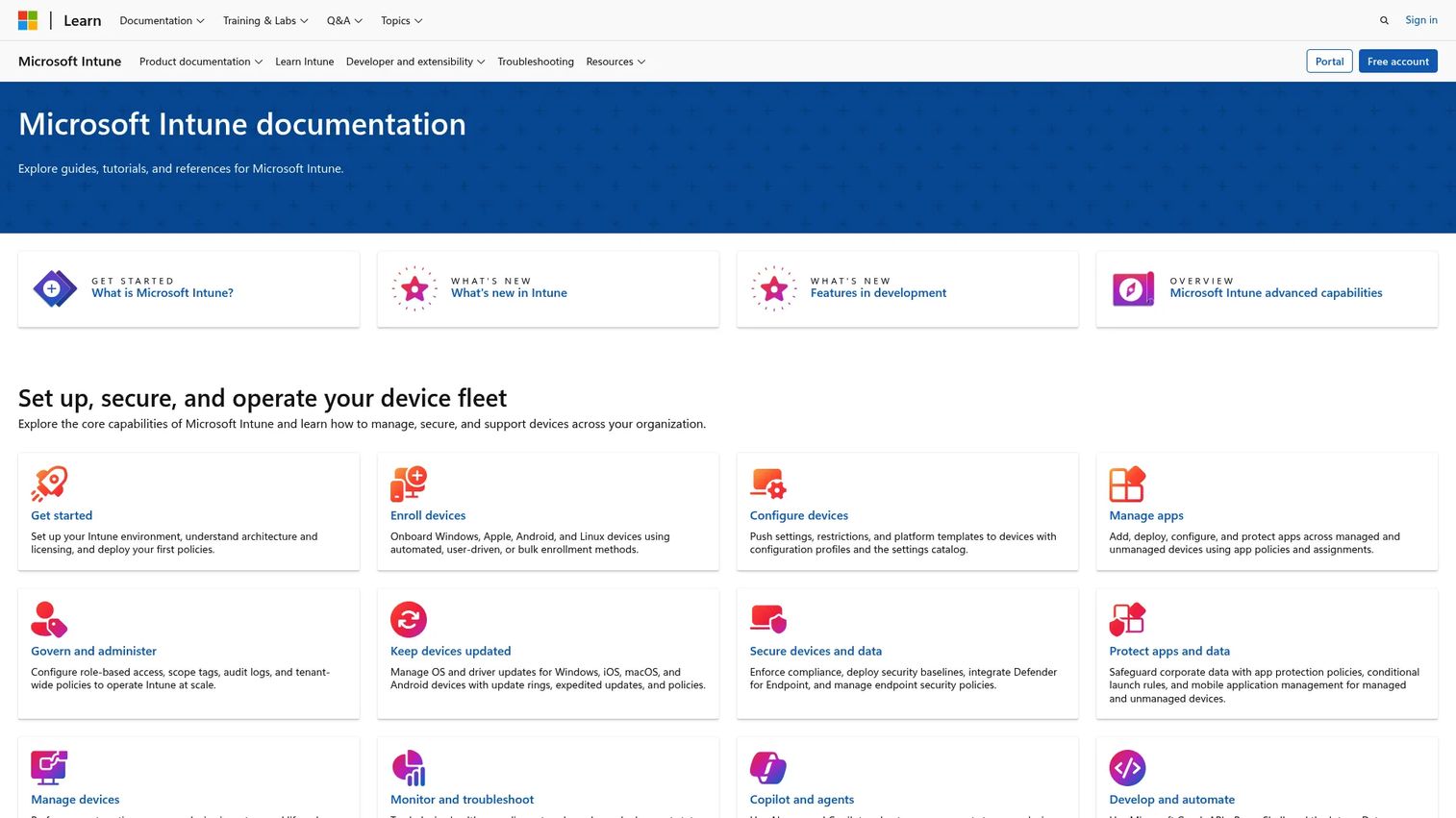The image size is (1456, 818).
Task: Click the Secure devices and data shield icon
Action: point(768,619)
